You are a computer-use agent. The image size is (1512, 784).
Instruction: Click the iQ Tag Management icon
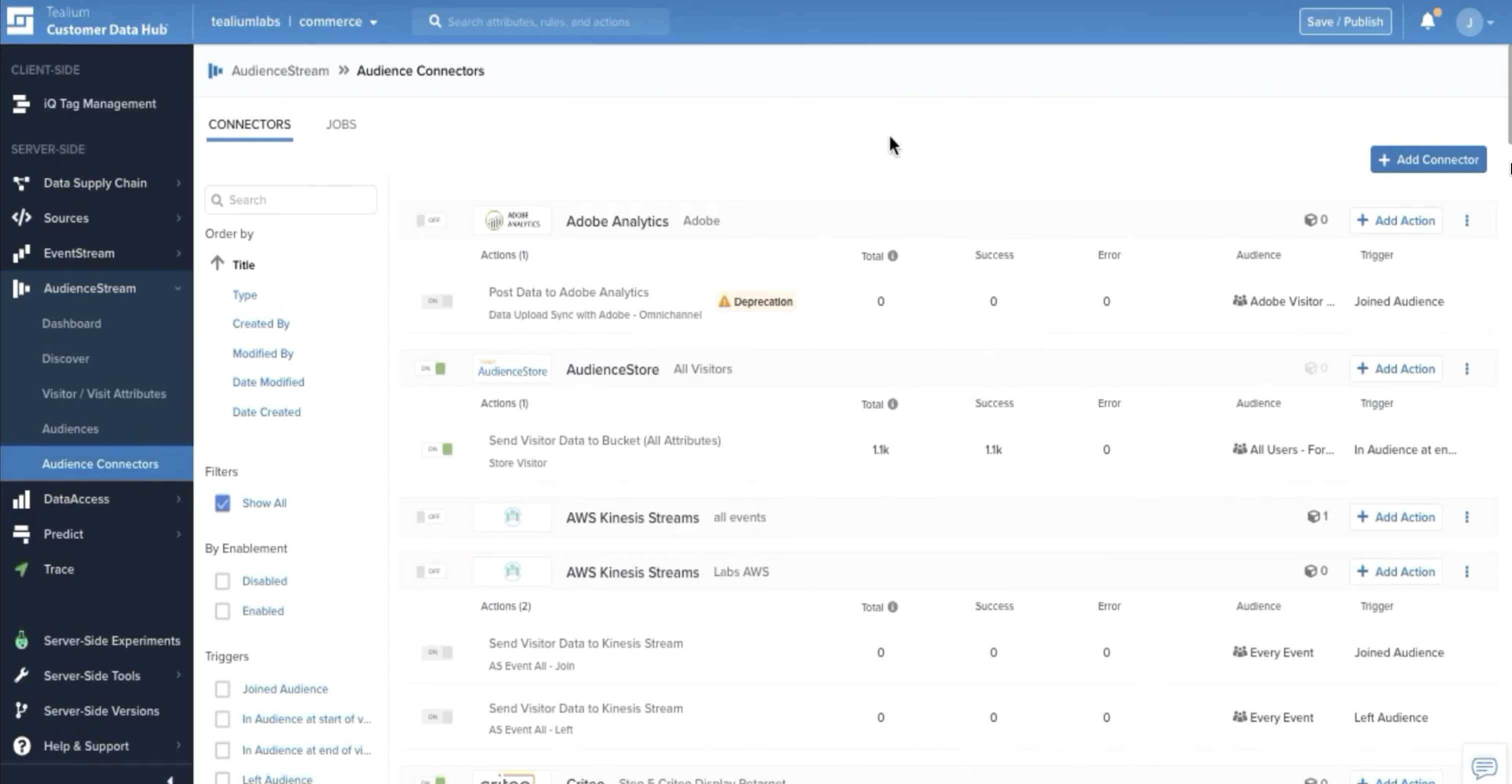tap(21, 104)
